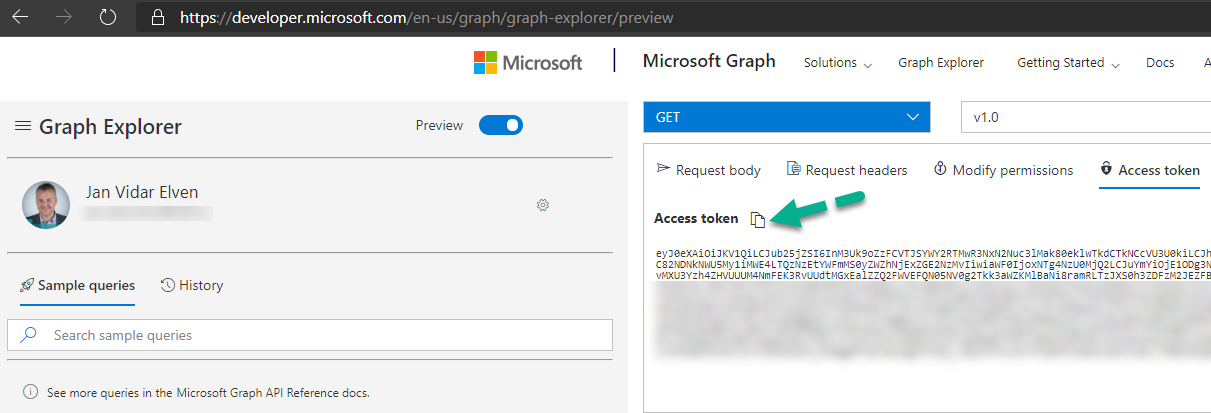
Task: Click the Graph Explorer heading
Action: pos(110,127)
